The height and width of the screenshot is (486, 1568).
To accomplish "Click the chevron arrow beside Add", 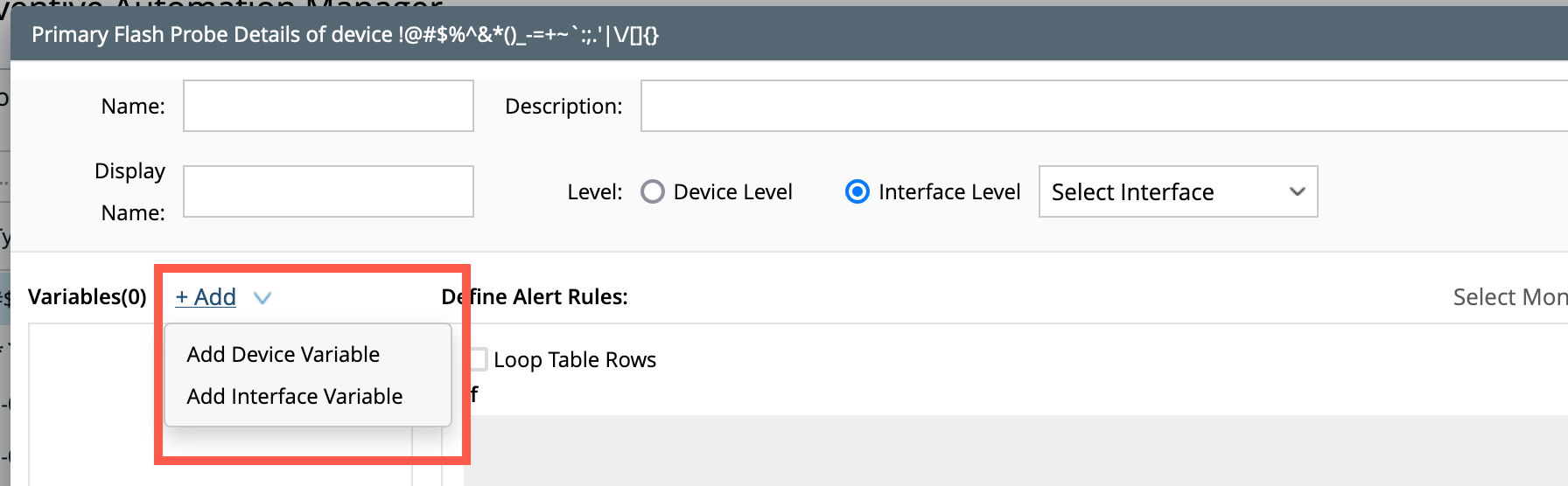I will point(262,298).
